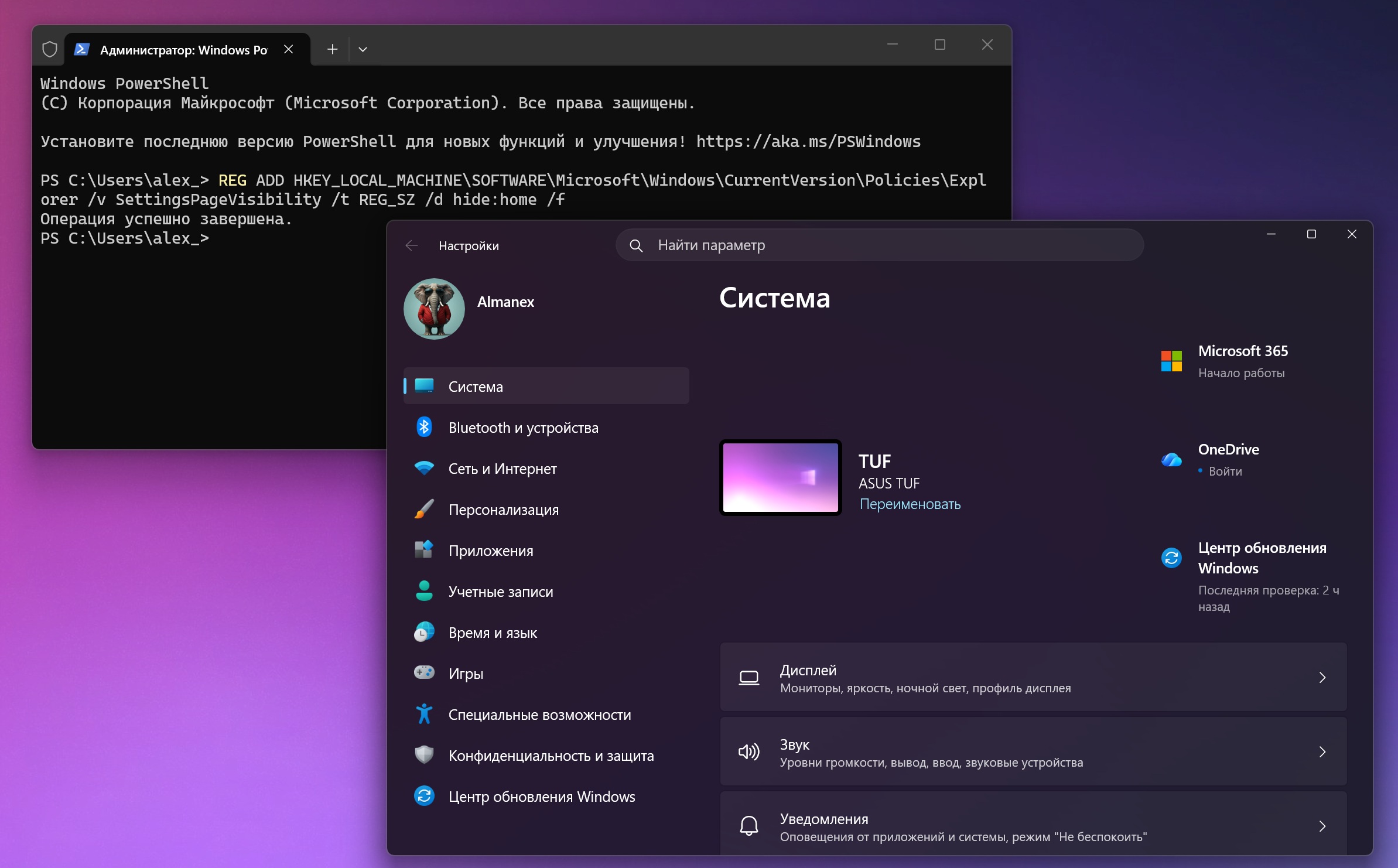Click the https://aka.ms/PSWindows link in PowerShell
Image resolution: width=1398 pixels, height=868 pixels.
point(808,142)
